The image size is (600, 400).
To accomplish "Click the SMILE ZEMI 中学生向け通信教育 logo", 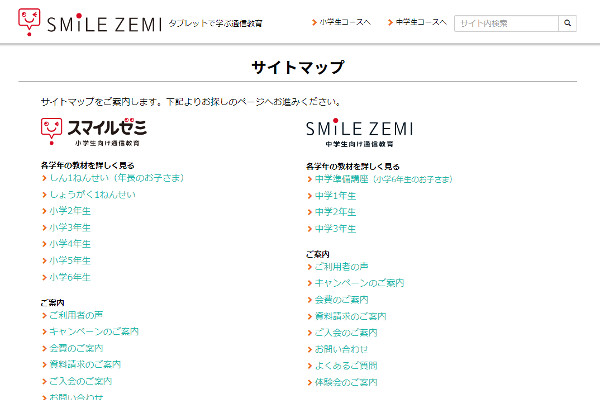I will coord(360,133).
